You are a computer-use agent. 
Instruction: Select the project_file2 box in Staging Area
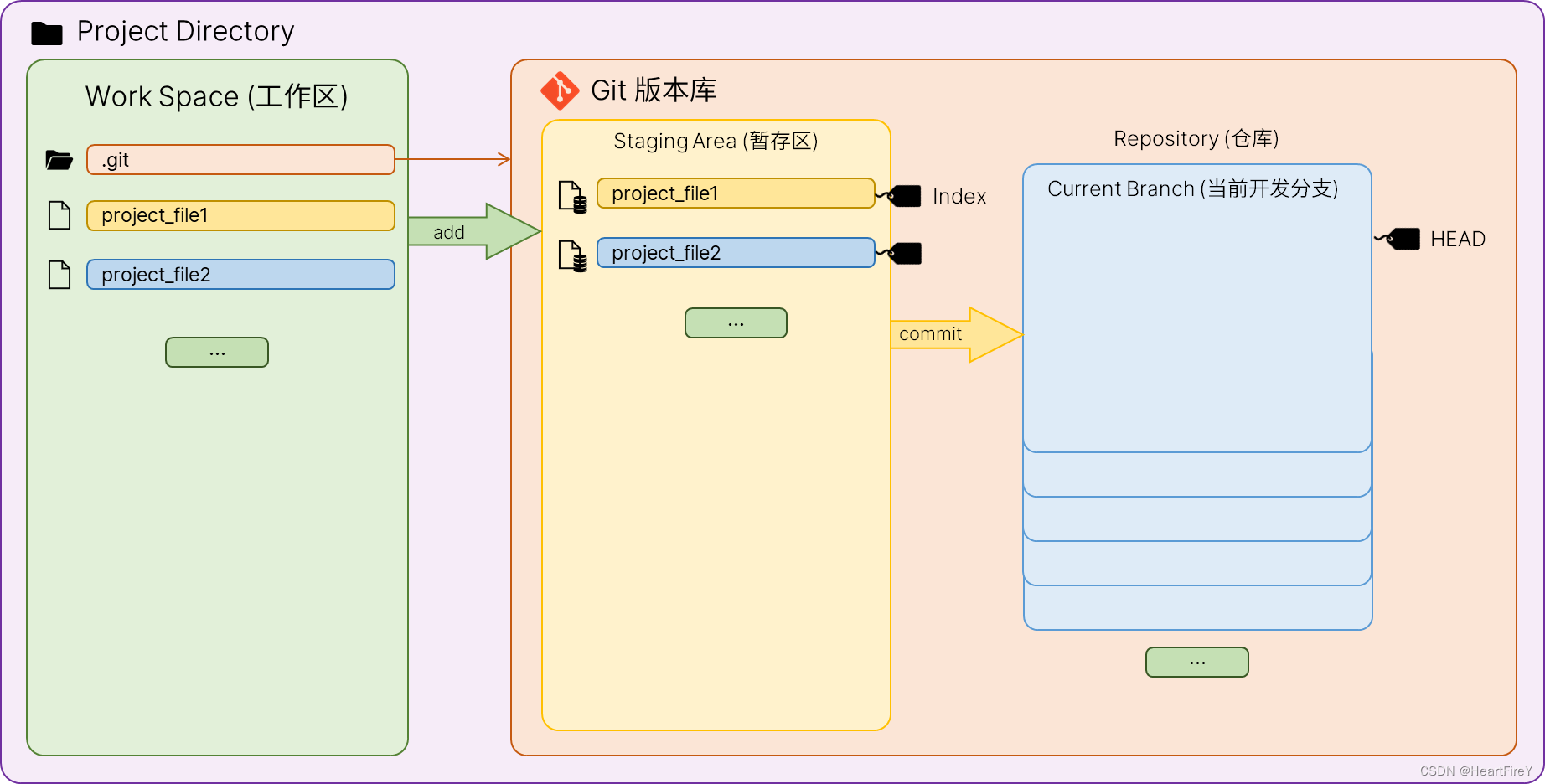[735, 252]
